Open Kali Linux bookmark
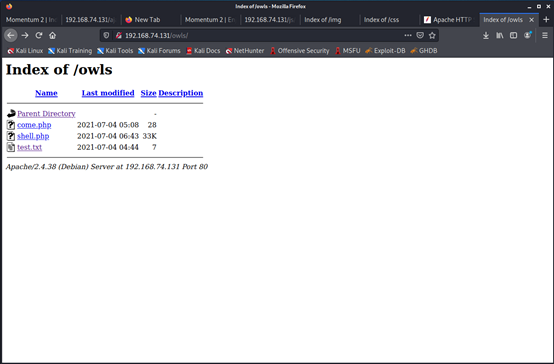 [x=25, y=51]
